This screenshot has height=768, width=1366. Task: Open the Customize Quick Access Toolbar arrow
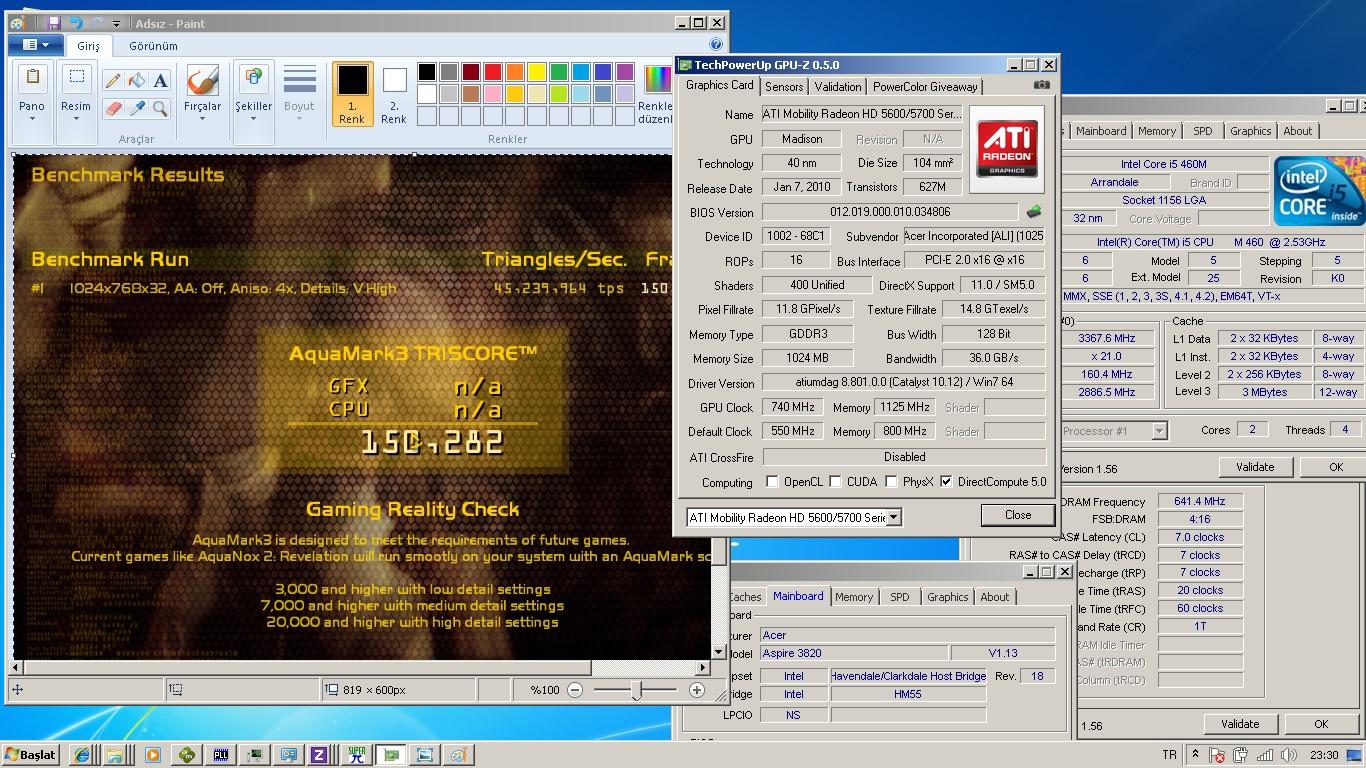tap(117, 24)
